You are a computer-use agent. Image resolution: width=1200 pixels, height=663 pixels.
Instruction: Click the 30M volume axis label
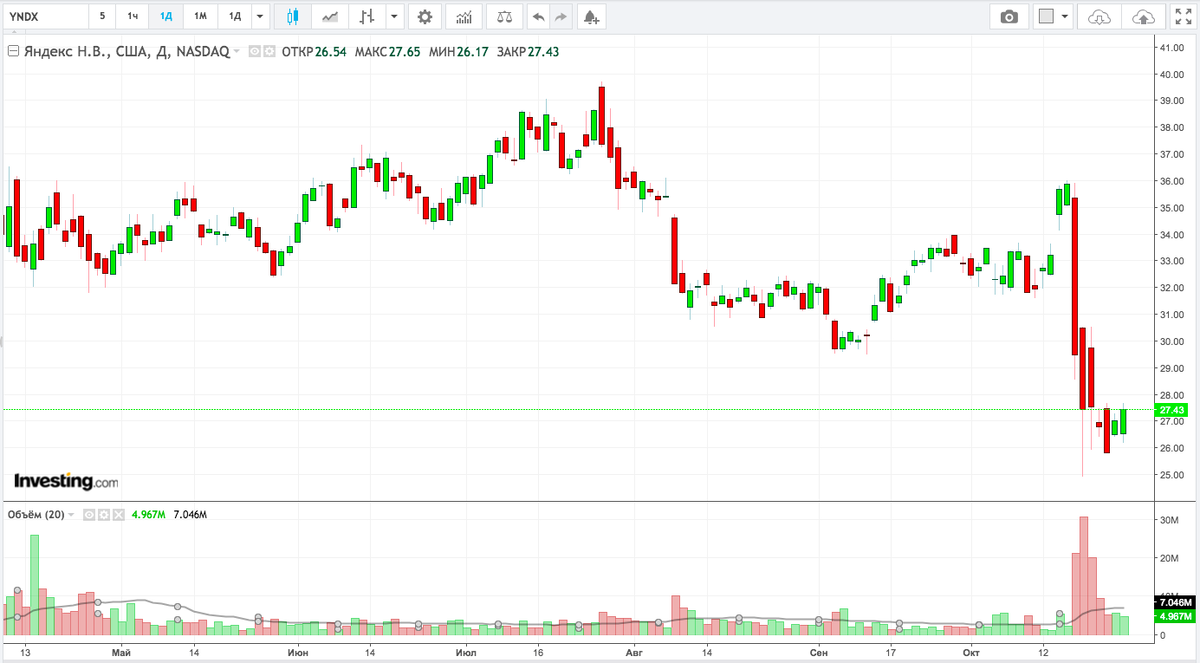click(x=1167, y=520)
